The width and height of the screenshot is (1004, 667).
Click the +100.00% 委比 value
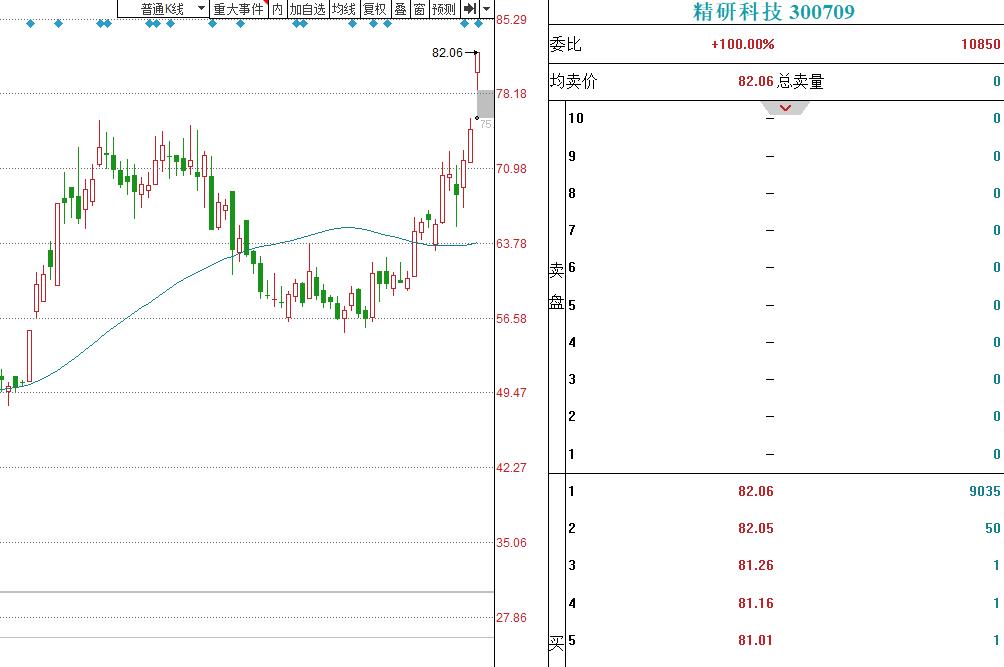(743, 44)
